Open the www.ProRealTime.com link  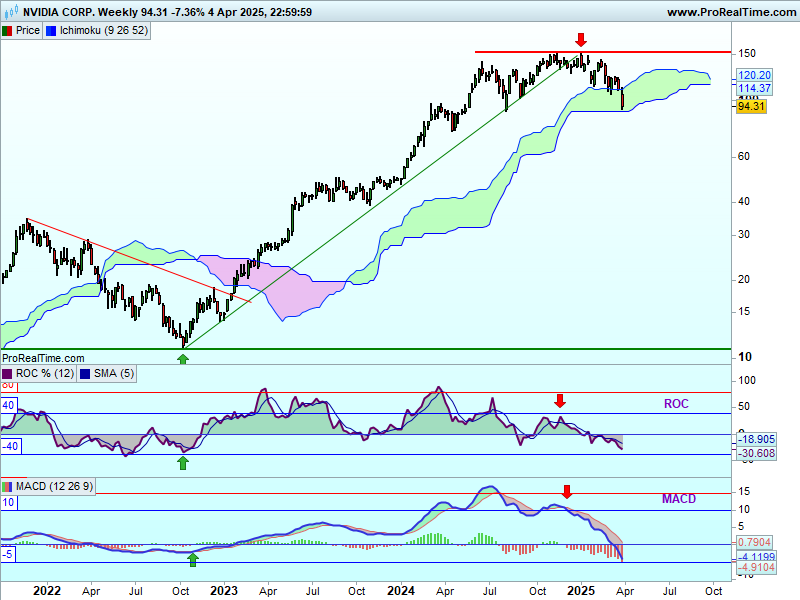(731, 12)
